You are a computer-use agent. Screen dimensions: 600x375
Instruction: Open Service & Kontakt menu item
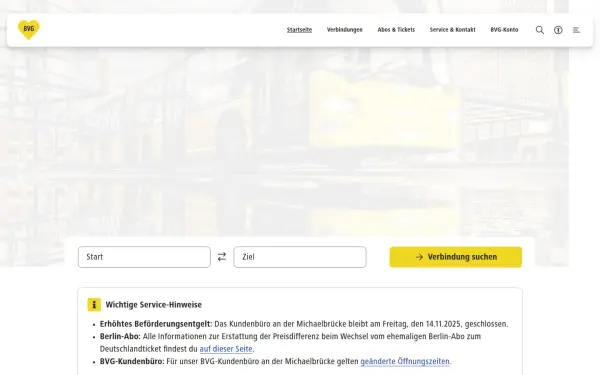[x=452, y=29]
